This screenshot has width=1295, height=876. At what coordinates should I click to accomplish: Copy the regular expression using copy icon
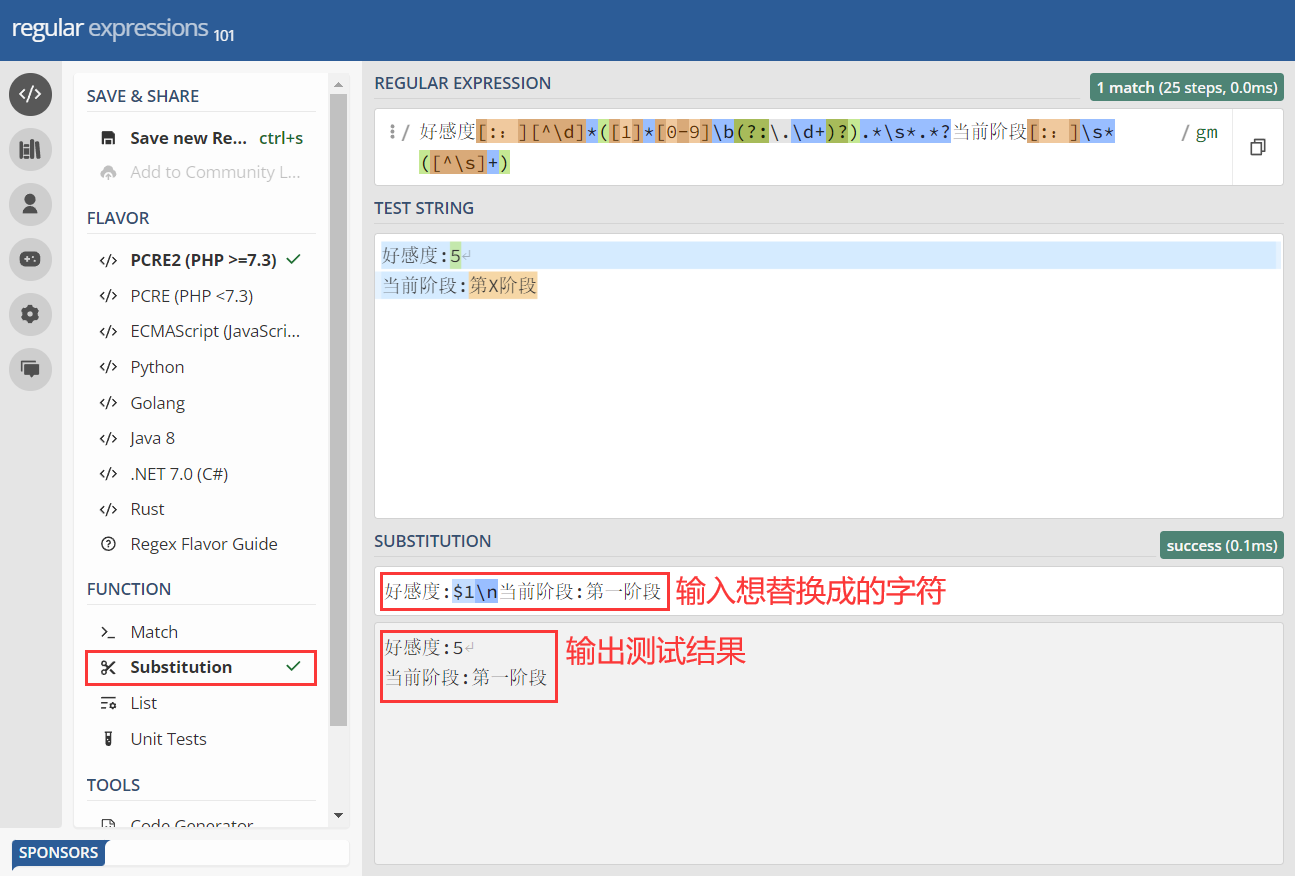coord(1257,146)
